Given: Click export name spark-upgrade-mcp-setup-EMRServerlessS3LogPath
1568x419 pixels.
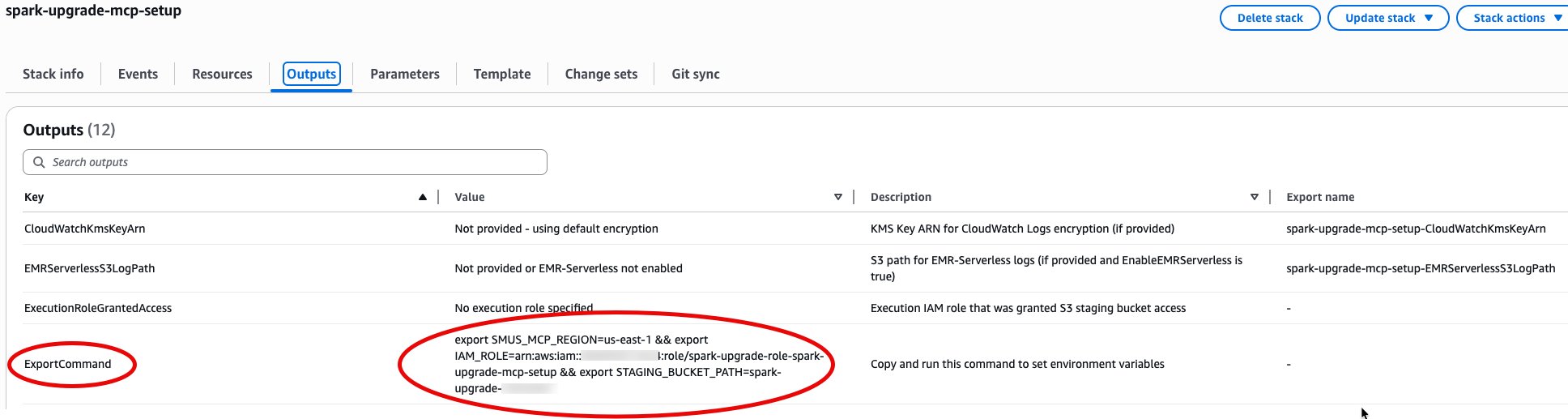Looking at the screenshot, I should pyautogui.click(x=1421, y=268).
